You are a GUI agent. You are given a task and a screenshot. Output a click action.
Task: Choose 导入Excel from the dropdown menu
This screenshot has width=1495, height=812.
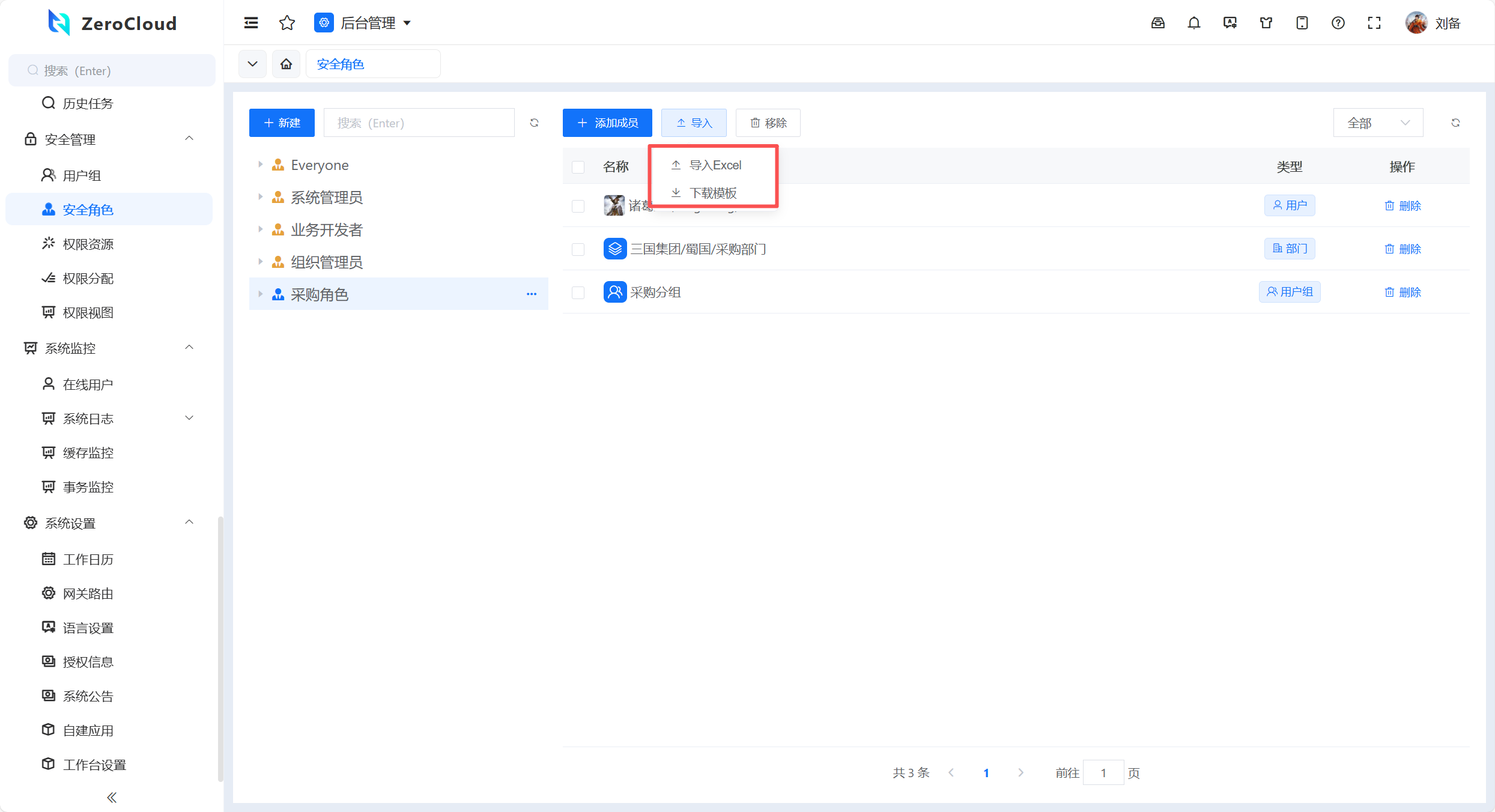point(714,165)
